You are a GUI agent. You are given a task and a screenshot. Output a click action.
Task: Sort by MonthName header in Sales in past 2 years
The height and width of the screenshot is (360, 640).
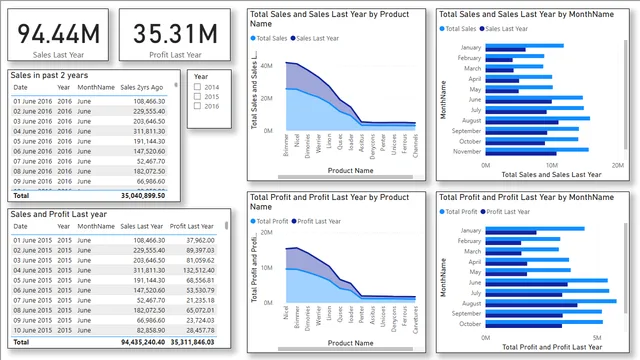pos(96,87)
